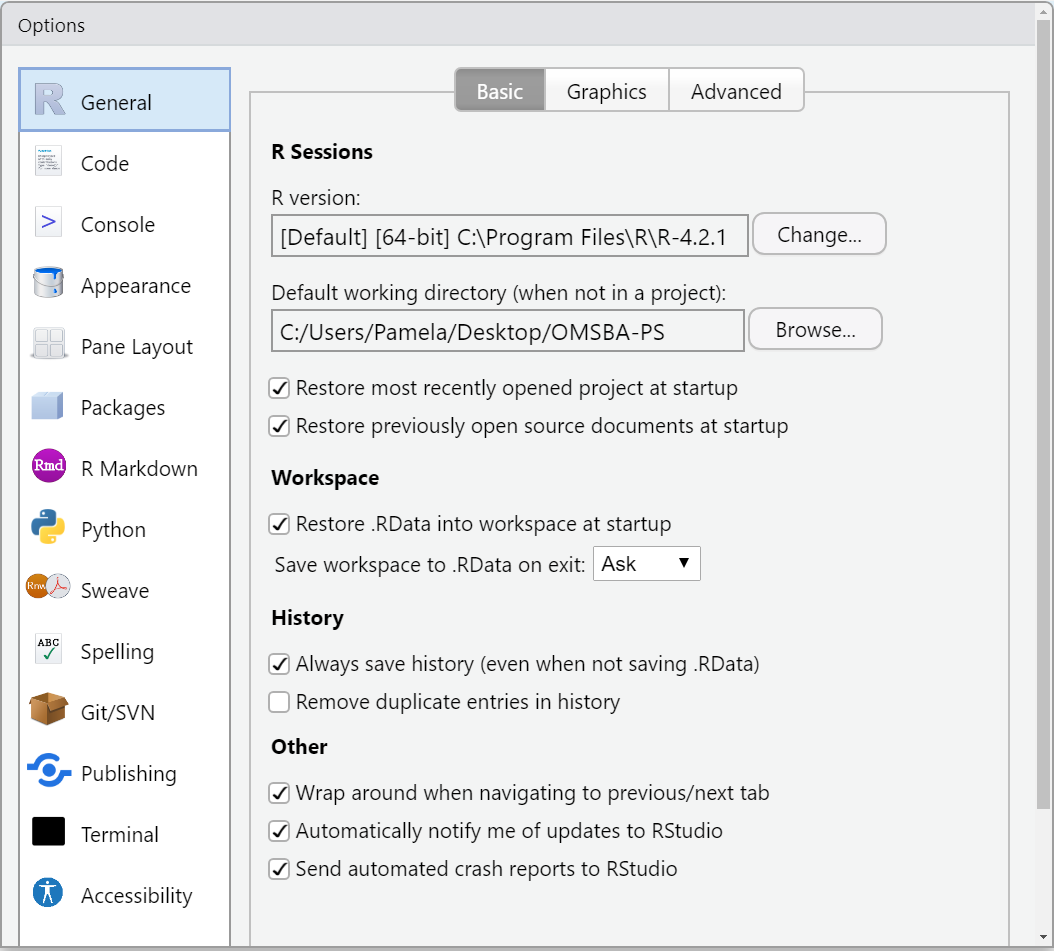This screenshot has height=951, width=1054.
Task: Choose the Terminal label in the sidebar
Action: click(120, 835)
